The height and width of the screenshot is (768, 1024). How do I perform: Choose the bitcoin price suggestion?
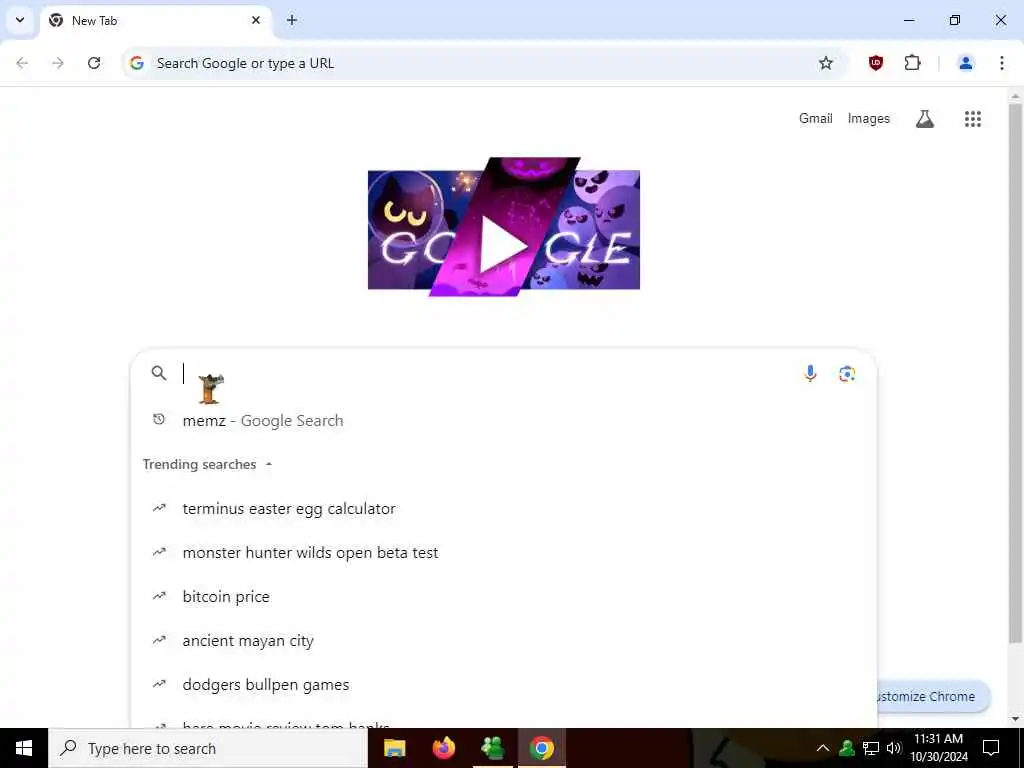click(x=504, y=596)
